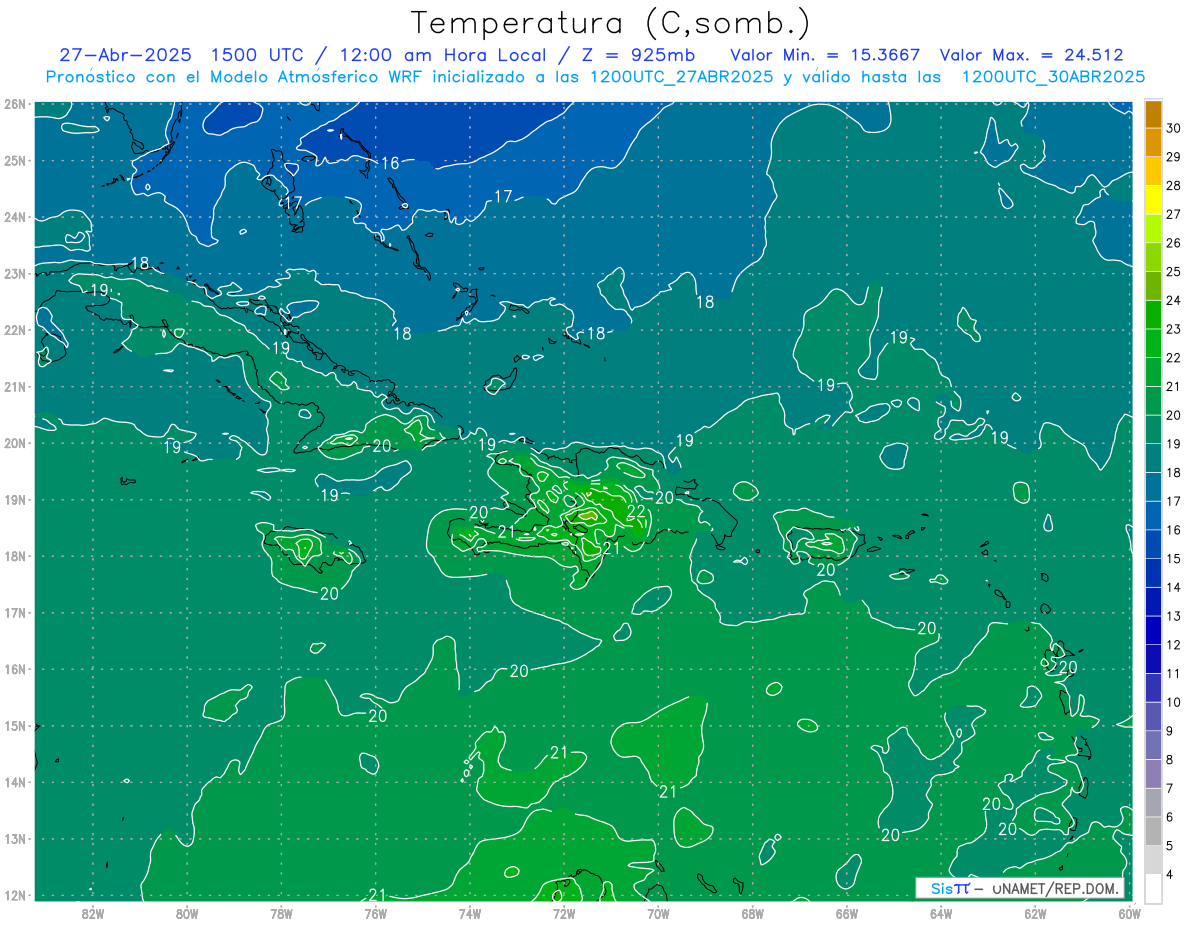Click the longitude label '60W'
1200x927 pixels.
click(1130, 912)
